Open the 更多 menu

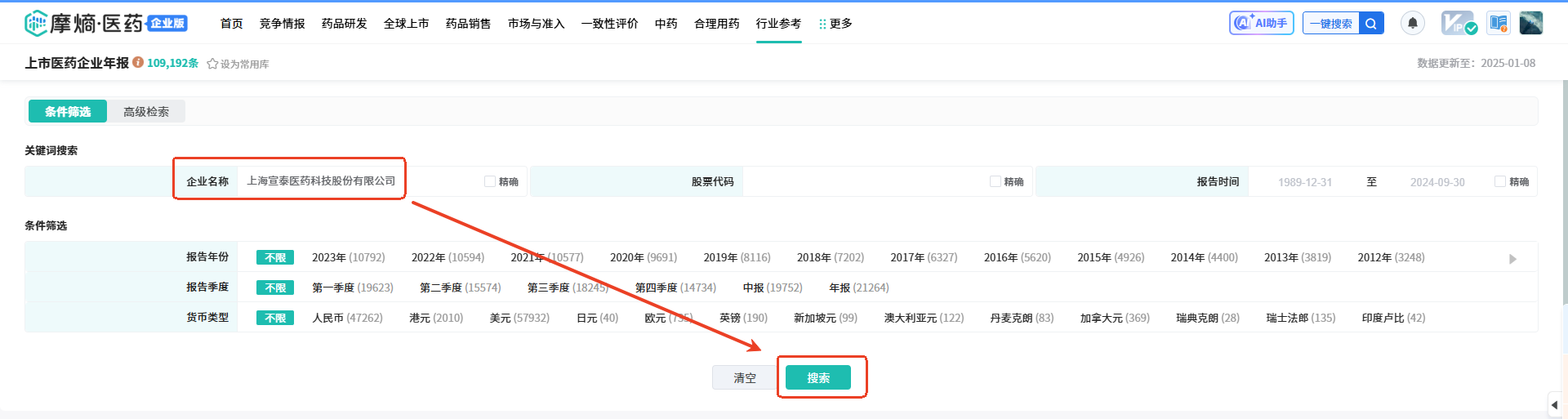point(835,24)
